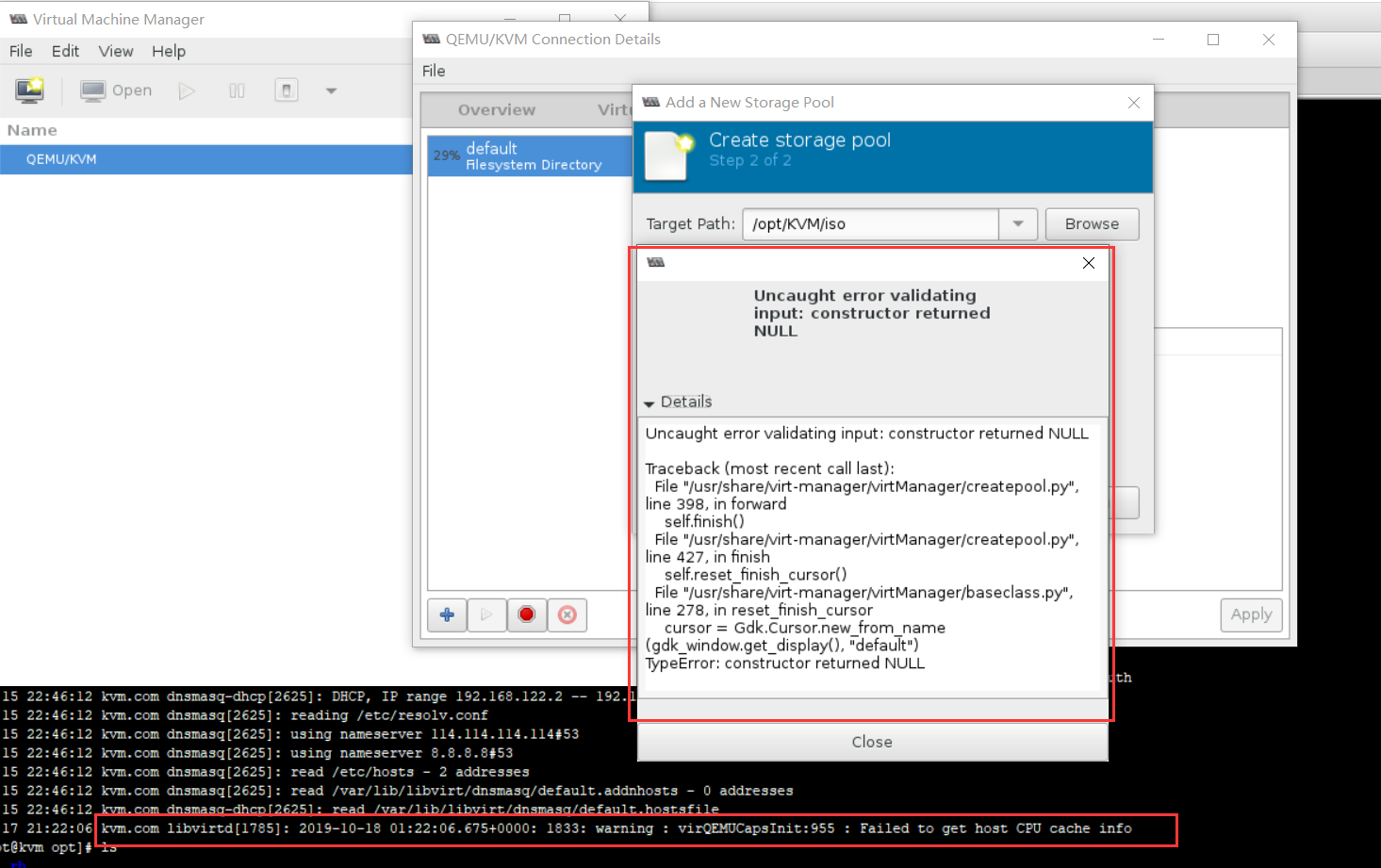Screen dimensions: 1381x868
Task: Open File menu in Virtual Machine Manager
Action: pyautogui.click(x=21, y=51)
